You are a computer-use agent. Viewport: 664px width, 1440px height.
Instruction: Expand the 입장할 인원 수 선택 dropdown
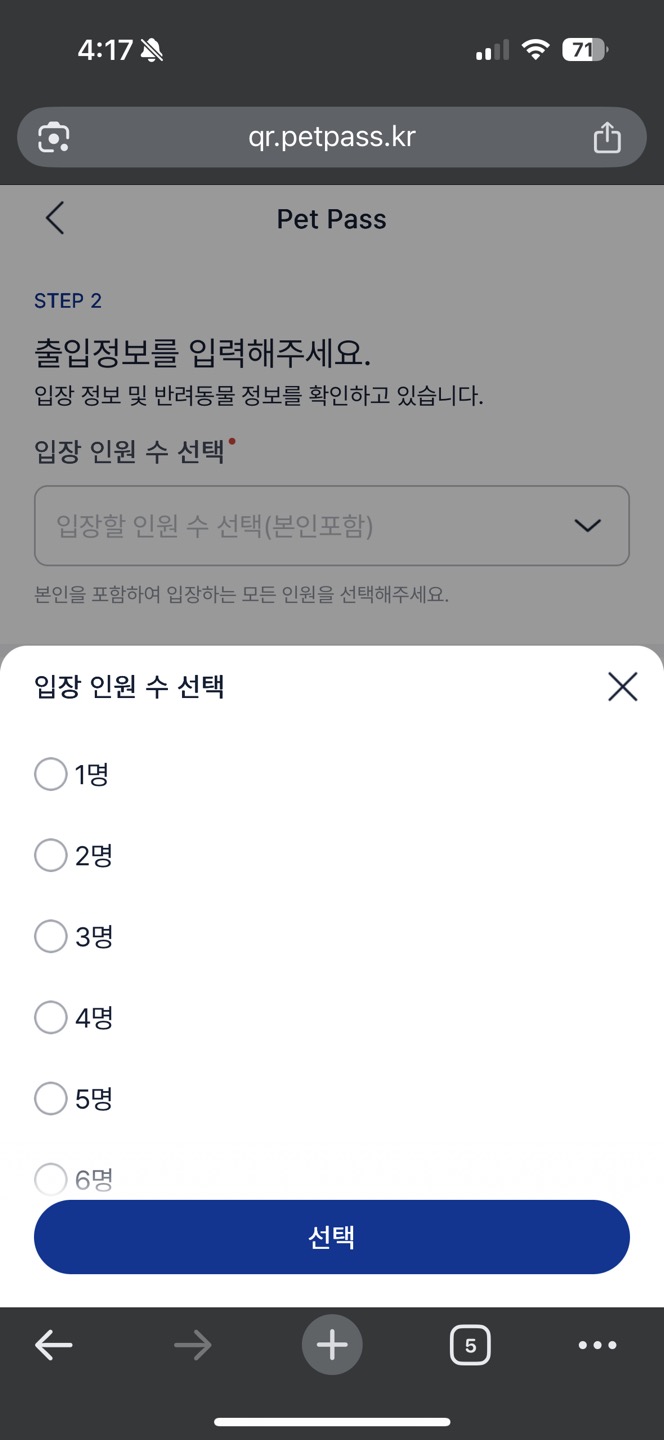click(x=300, y=526)
